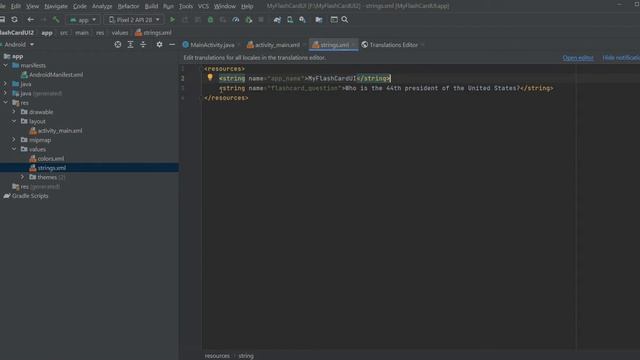Click Attach Debugger to Android Process icon
640x360 pixels.
[x=249, y=20]
